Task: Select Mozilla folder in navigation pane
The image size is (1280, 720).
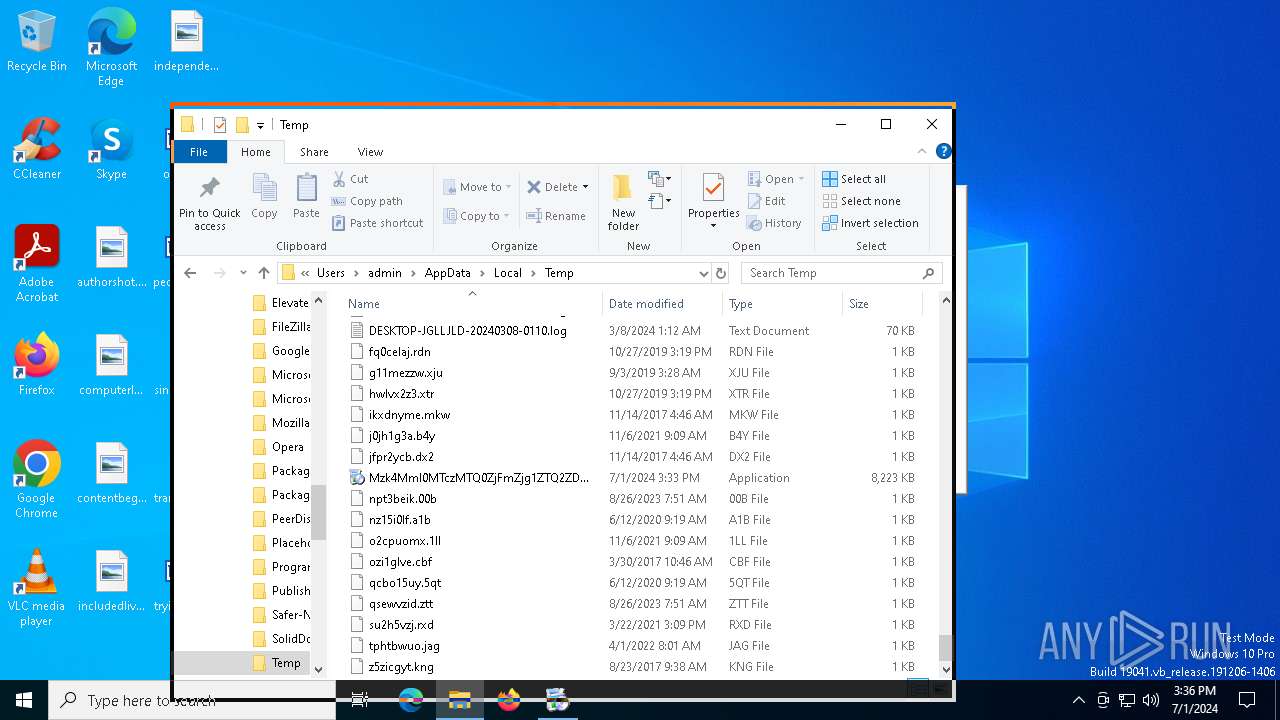Action: coord(290,423)
